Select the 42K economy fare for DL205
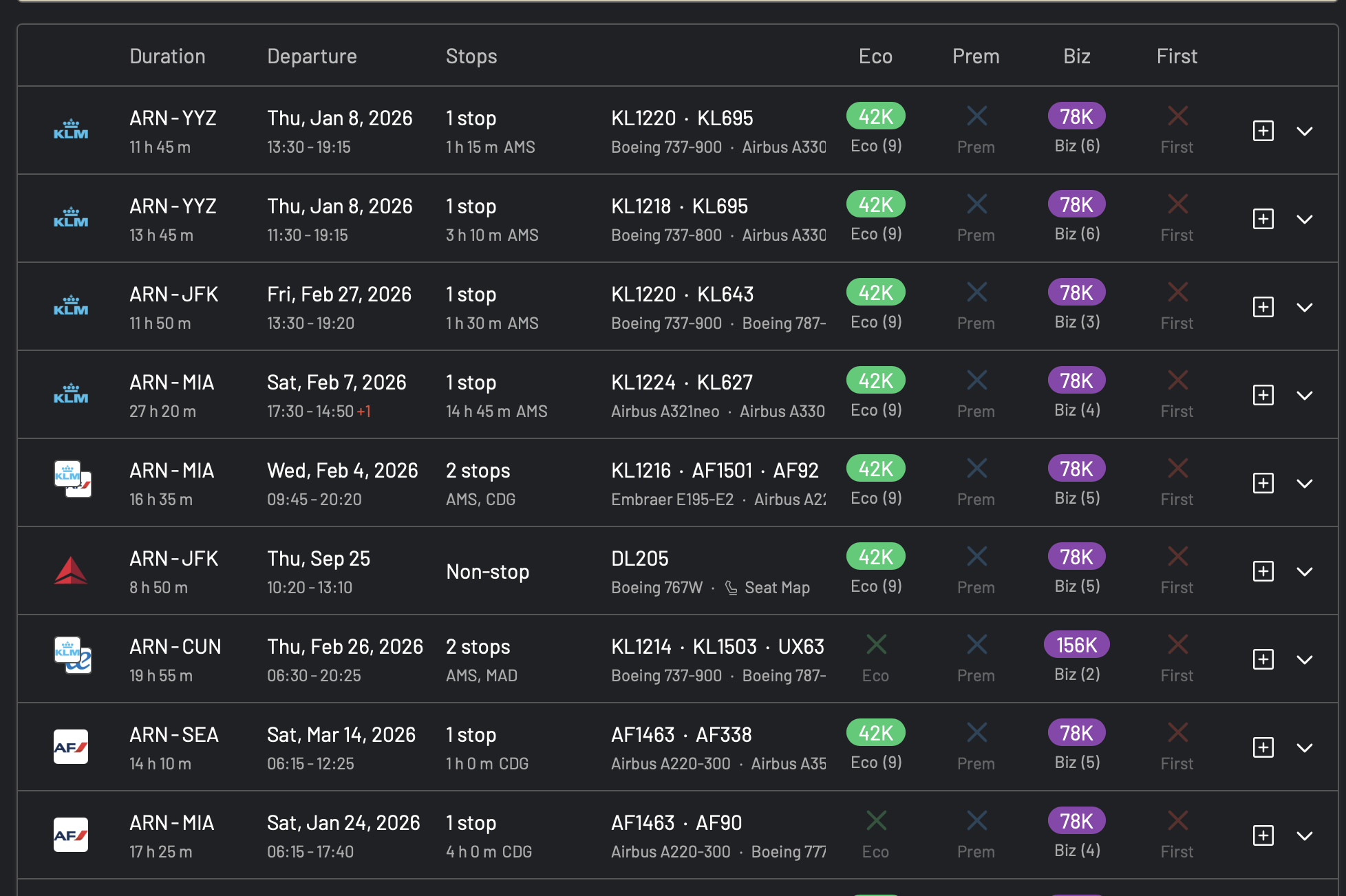This screenshot has width=1346, height=896. click(875, 557)
